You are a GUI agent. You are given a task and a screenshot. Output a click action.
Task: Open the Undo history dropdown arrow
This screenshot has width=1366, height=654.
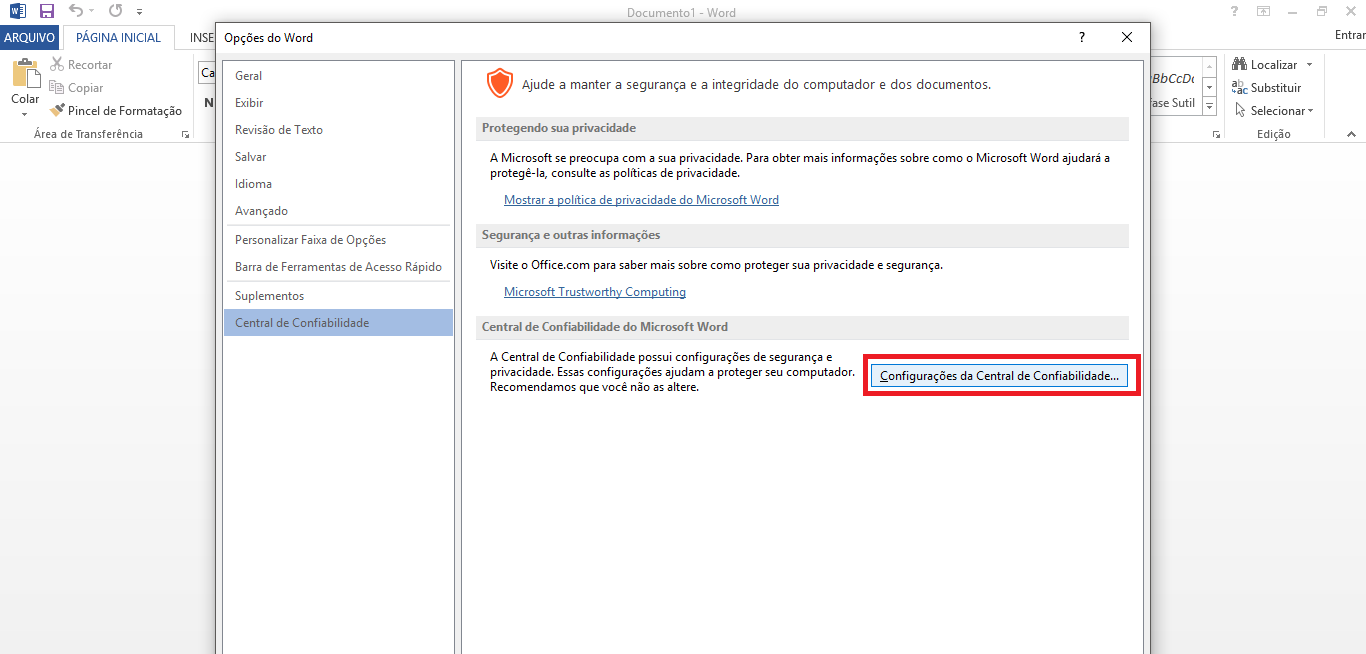point(91,12)
